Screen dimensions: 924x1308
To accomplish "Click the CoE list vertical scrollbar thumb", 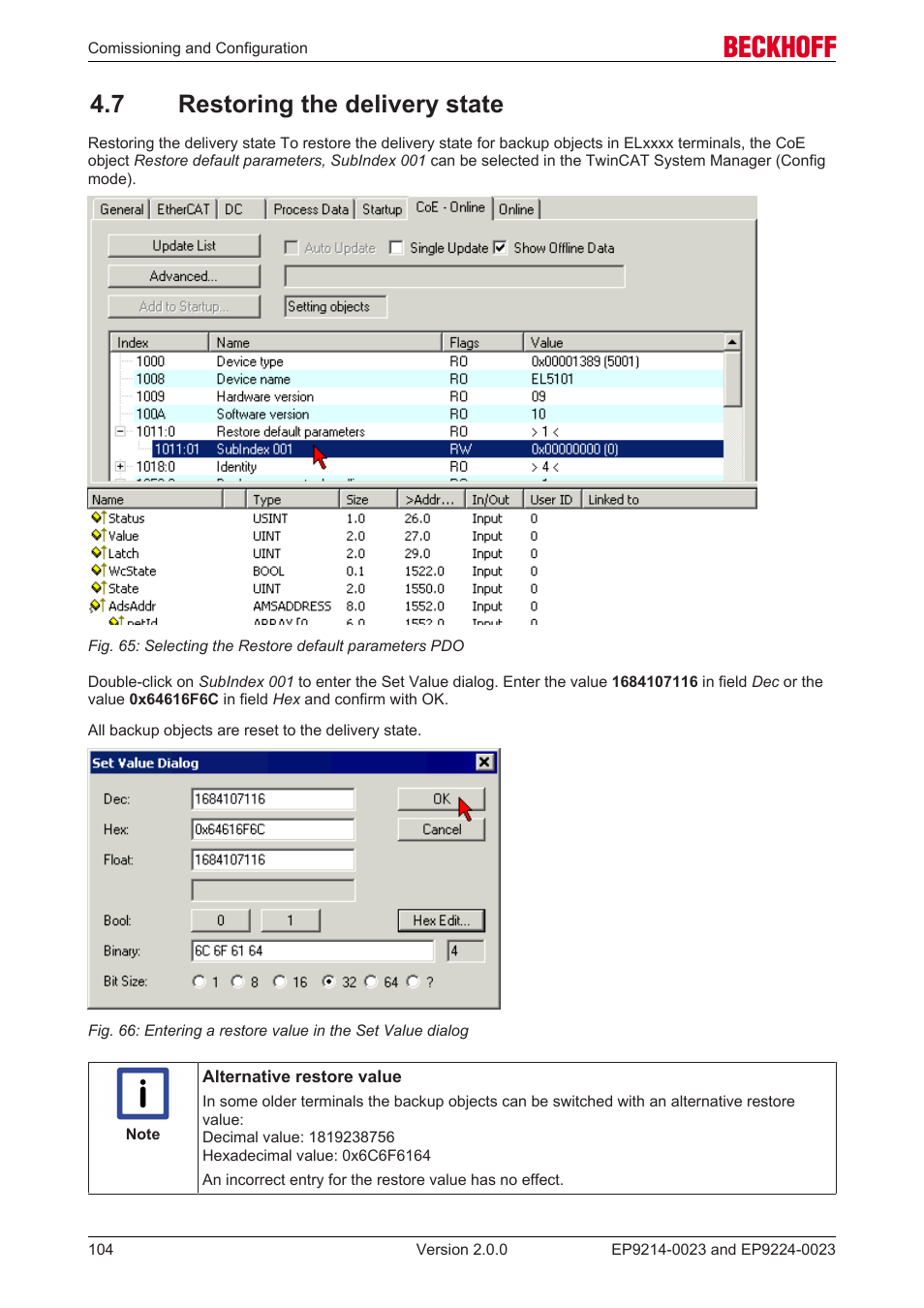I will point(733,378).
